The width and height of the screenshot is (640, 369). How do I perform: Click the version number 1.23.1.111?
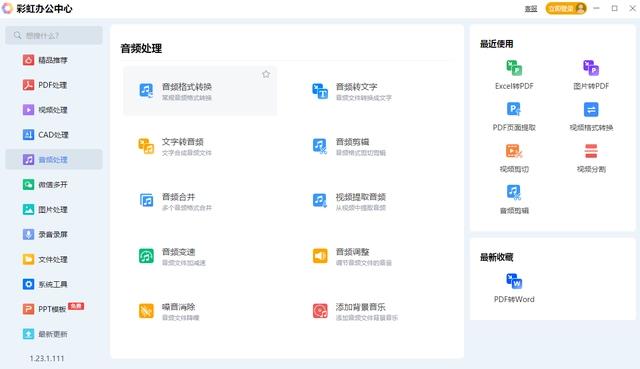coord(47,358)
